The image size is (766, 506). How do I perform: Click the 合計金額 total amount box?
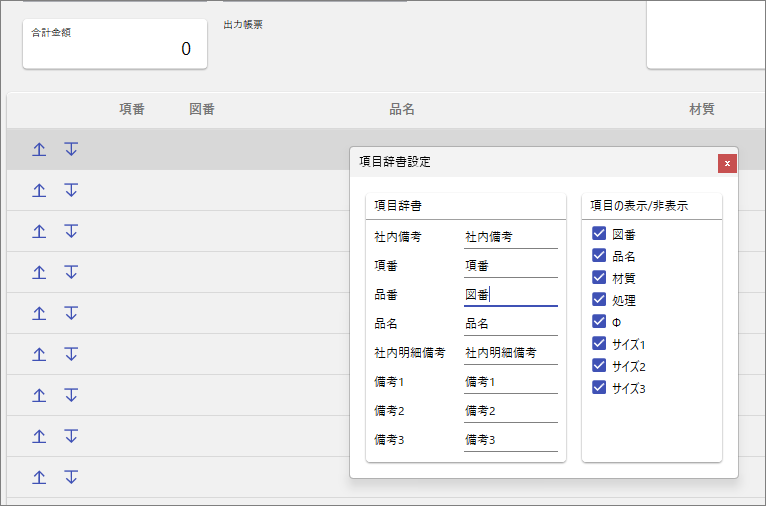tap(114, 44)
